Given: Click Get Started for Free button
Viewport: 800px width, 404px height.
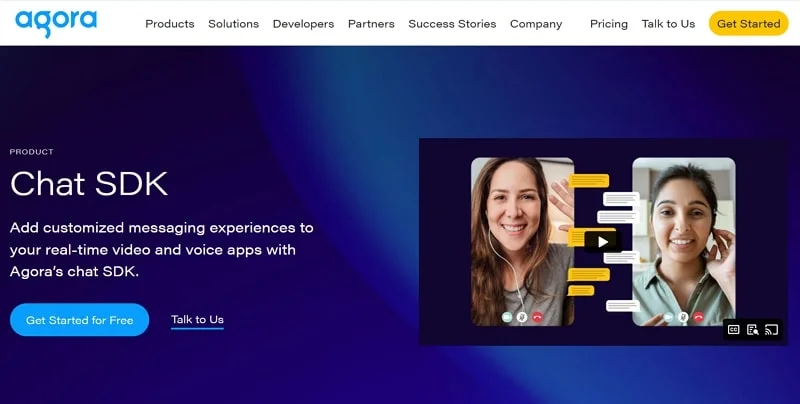Looking at the screenshot, I should pyautogui.click(x=80, y=320).
